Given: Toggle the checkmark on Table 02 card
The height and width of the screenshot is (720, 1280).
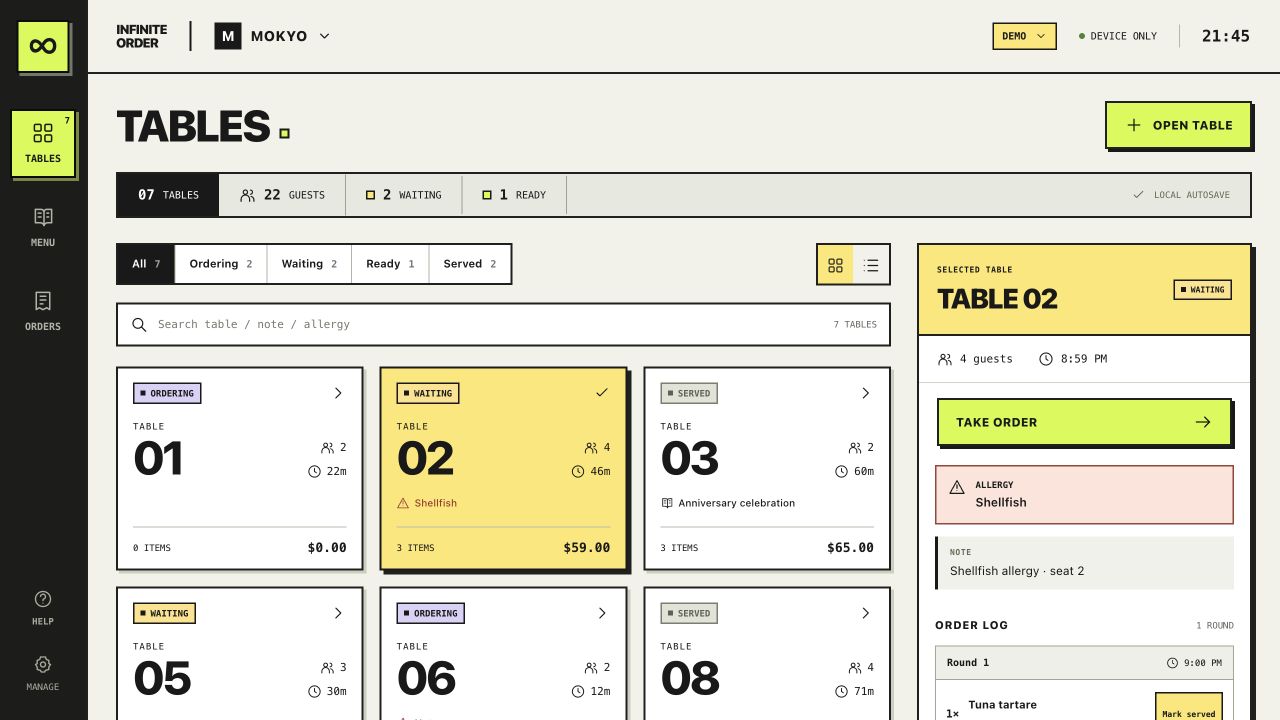Looking at the screenshot, I should pos(601,393).
